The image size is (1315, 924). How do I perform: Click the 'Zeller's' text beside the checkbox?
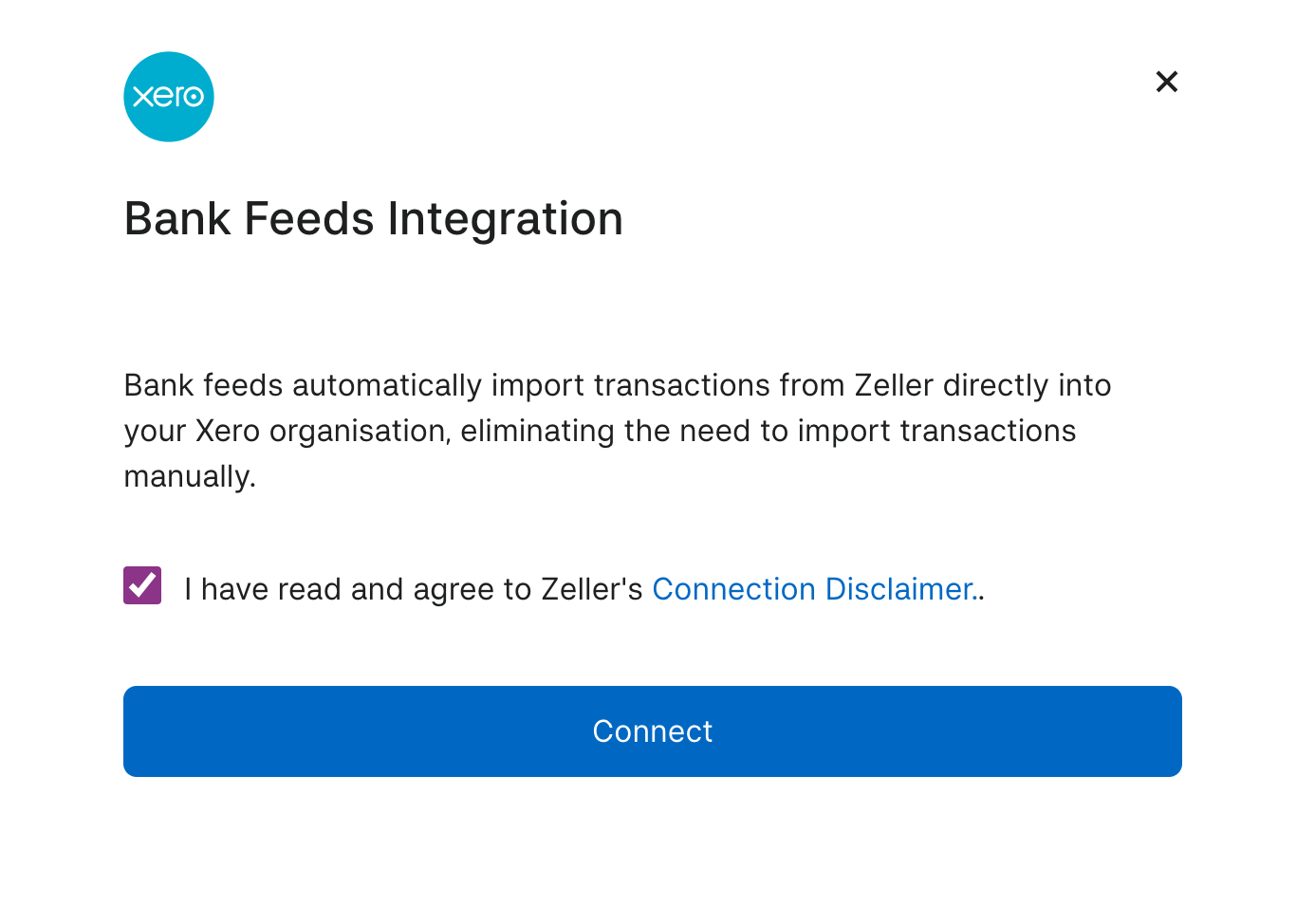[x=592, y=589]
